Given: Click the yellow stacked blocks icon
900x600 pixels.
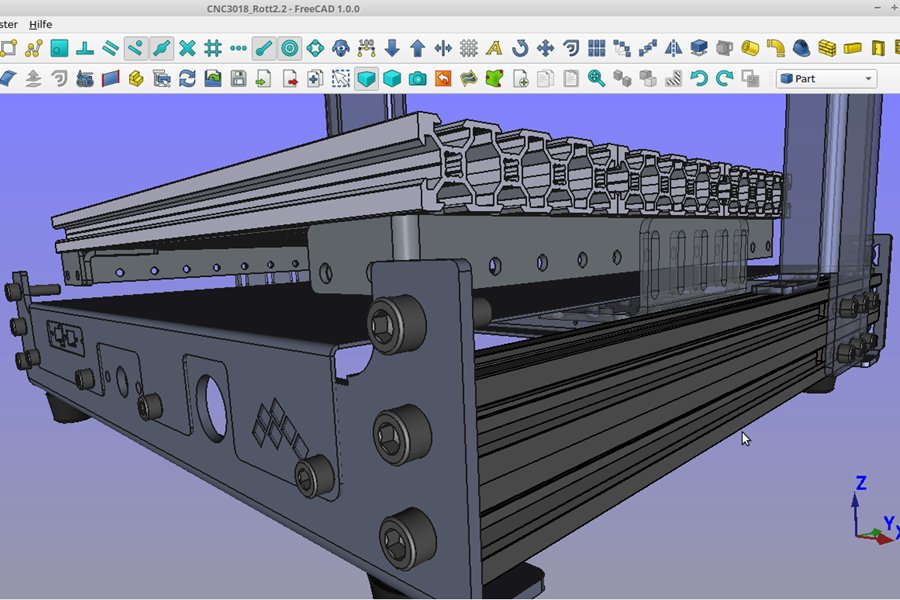Looking at the screenshot, I should (x=136, y=79).
